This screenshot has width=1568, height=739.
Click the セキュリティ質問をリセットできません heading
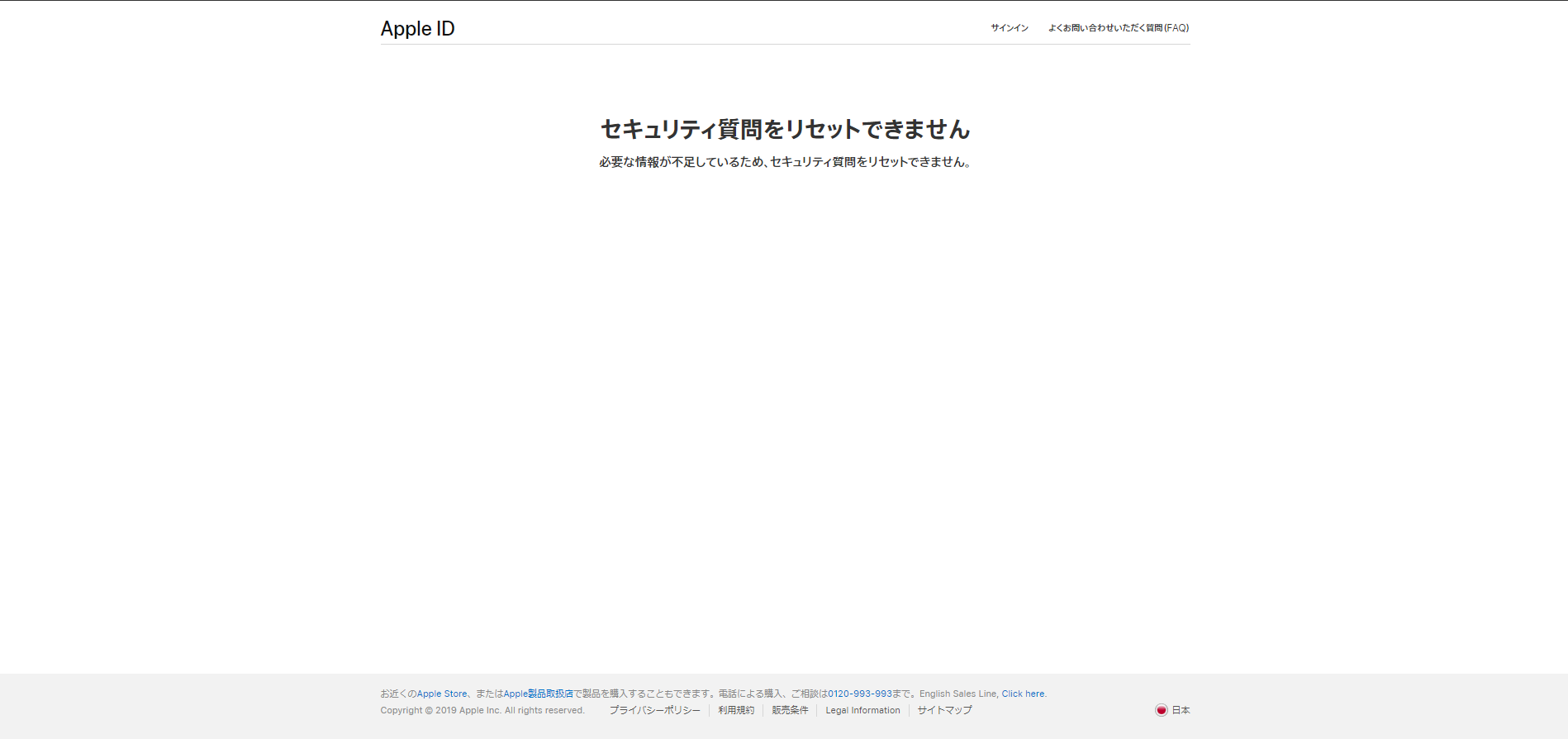[785, 129]
